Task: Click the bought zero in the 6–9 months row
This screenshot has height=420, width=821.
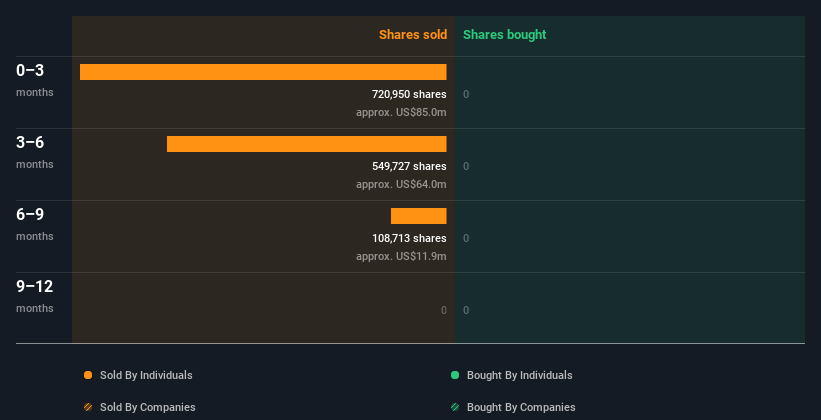Action: point(466,239)
